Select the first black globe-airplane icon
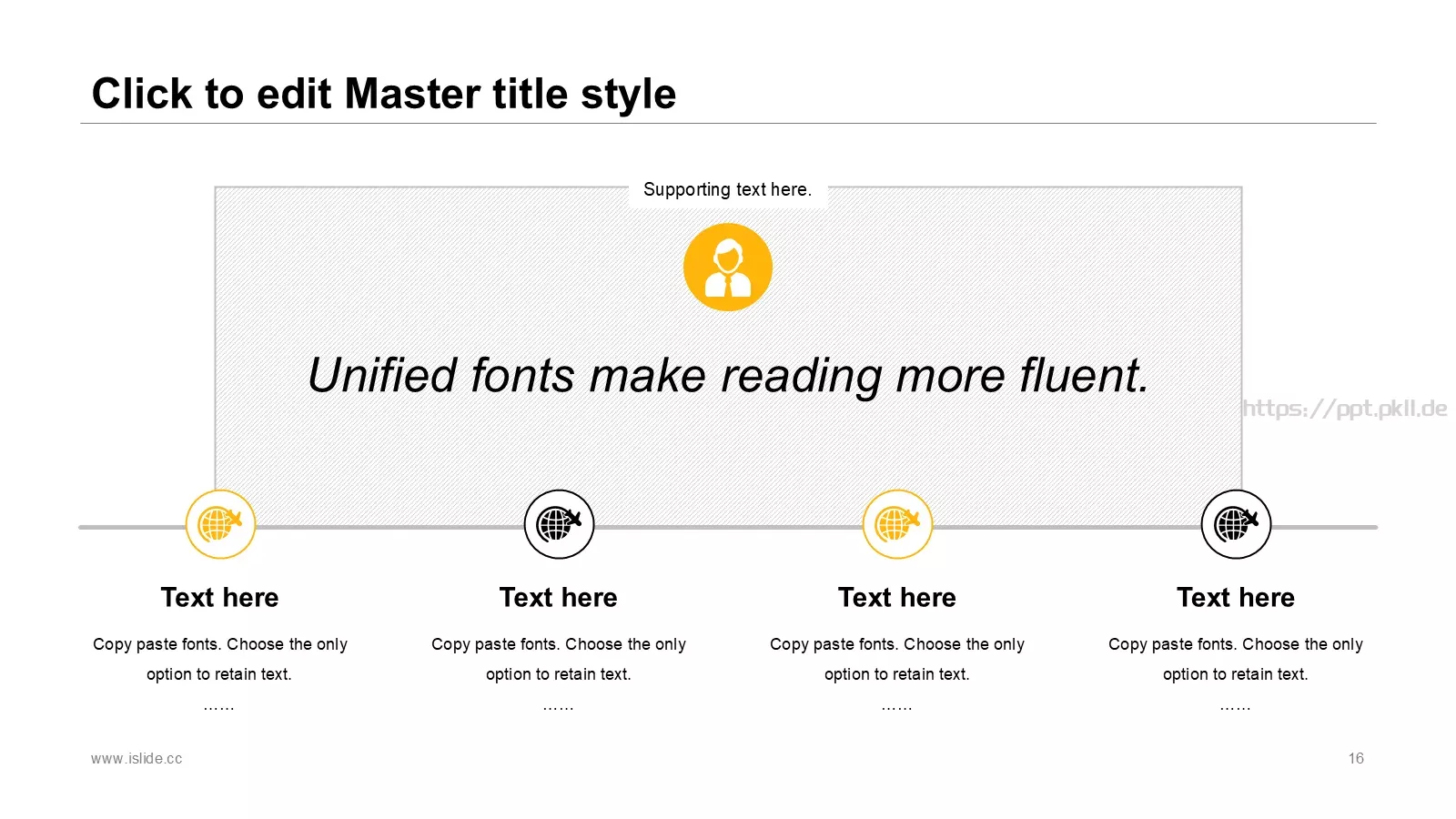This screenshot has height=819, width=1456. tap(559, 524)
